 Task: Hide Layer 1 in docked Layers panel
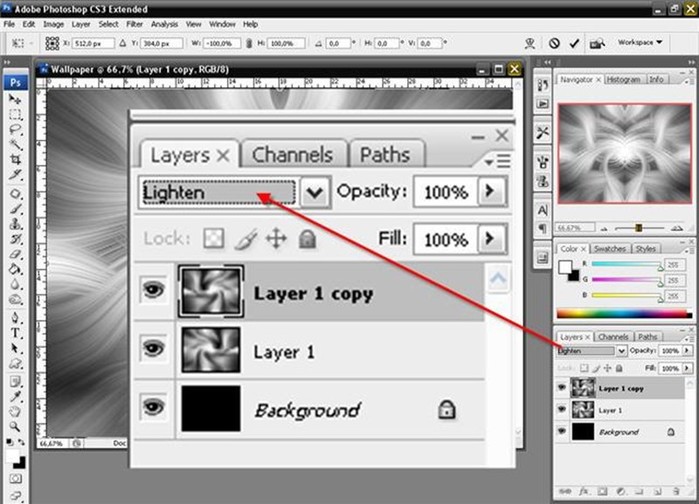[x=562, y=409]
